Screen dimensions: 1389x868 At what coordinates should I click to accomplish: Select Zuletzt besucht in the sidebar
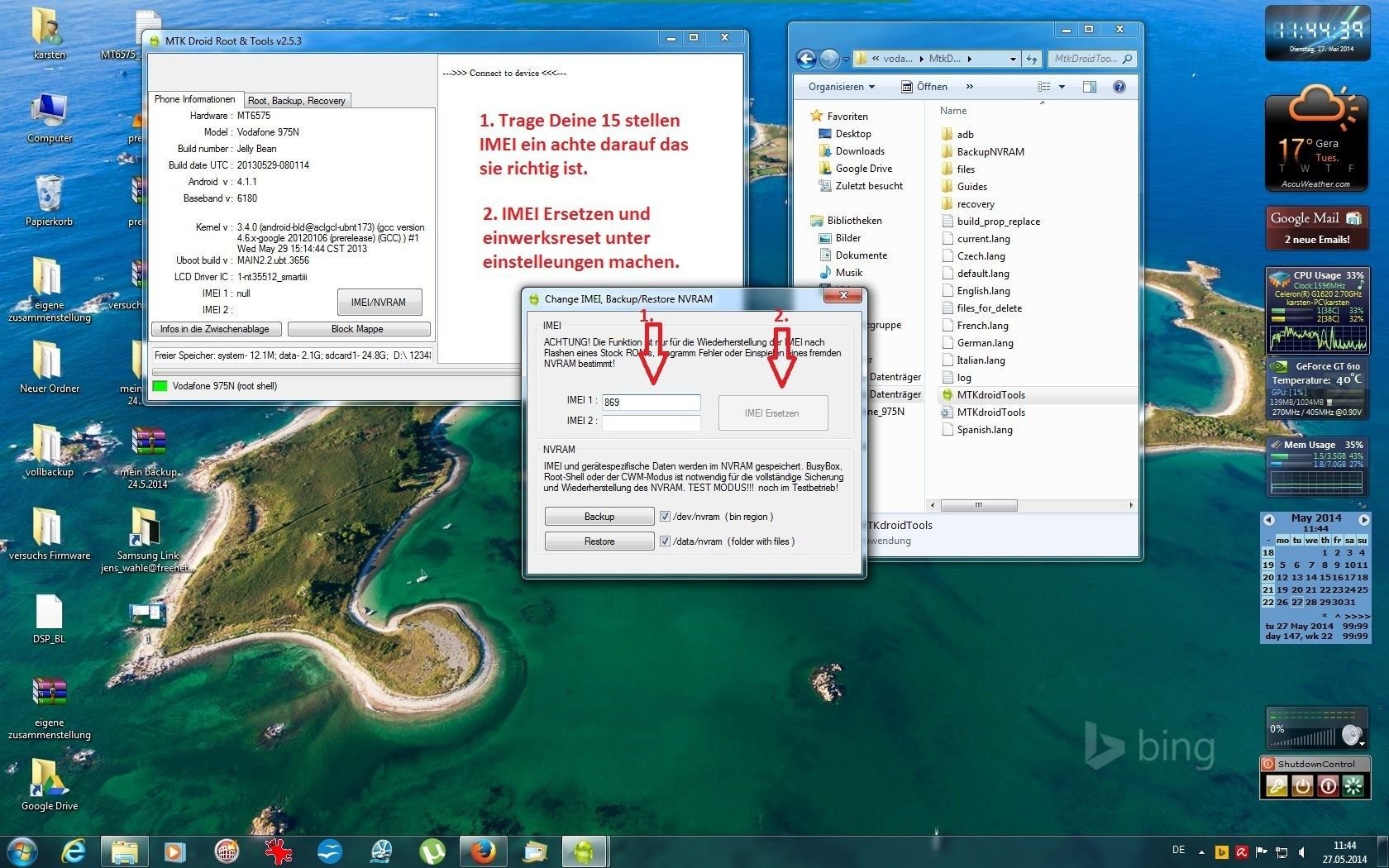click(869, 186)
